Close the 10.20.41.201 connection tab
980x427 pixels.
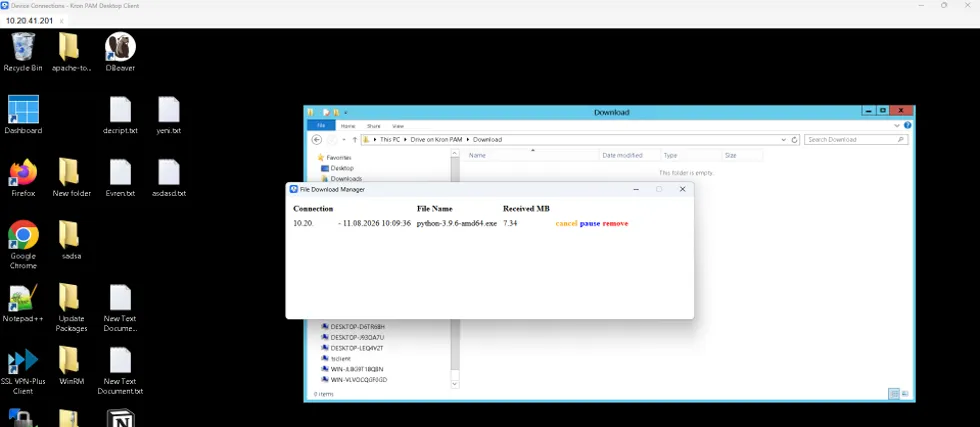[x=61, y=21]
